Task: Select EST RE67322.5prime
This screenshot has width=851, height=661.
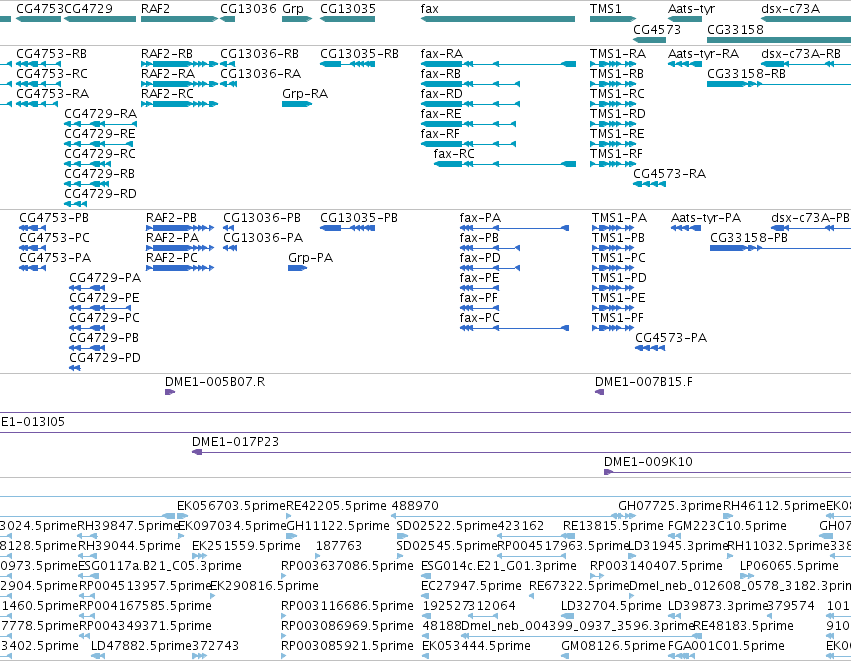Action: (579, 586)
